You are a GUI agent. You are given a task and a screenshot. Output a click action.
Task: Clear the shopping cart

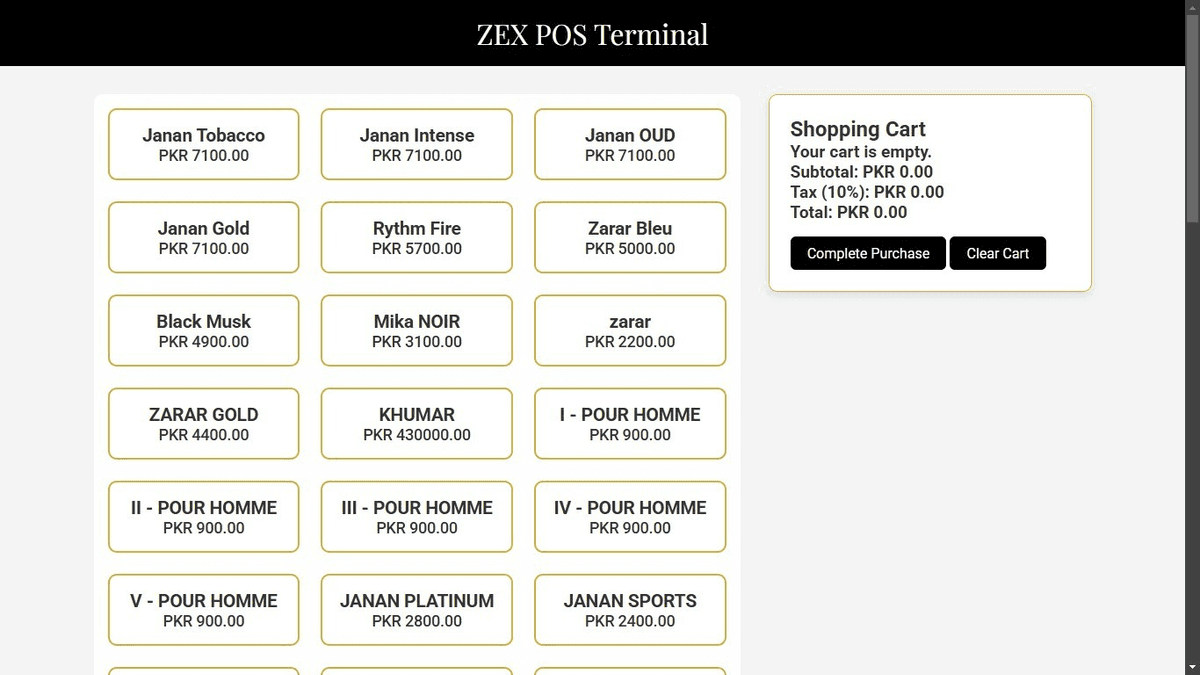[997, 253]
